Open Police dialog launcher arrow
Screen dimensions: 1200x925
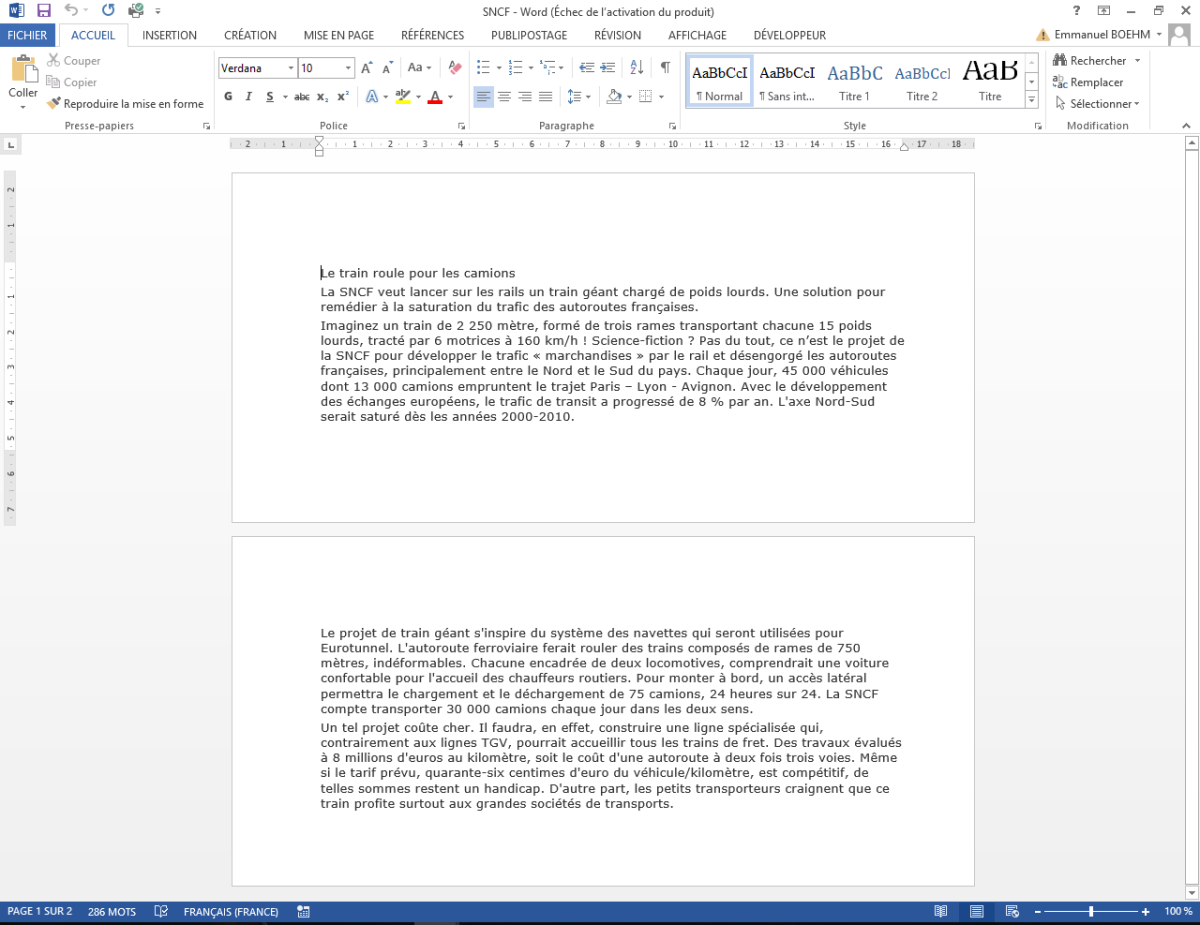click(x=461, y=126)
